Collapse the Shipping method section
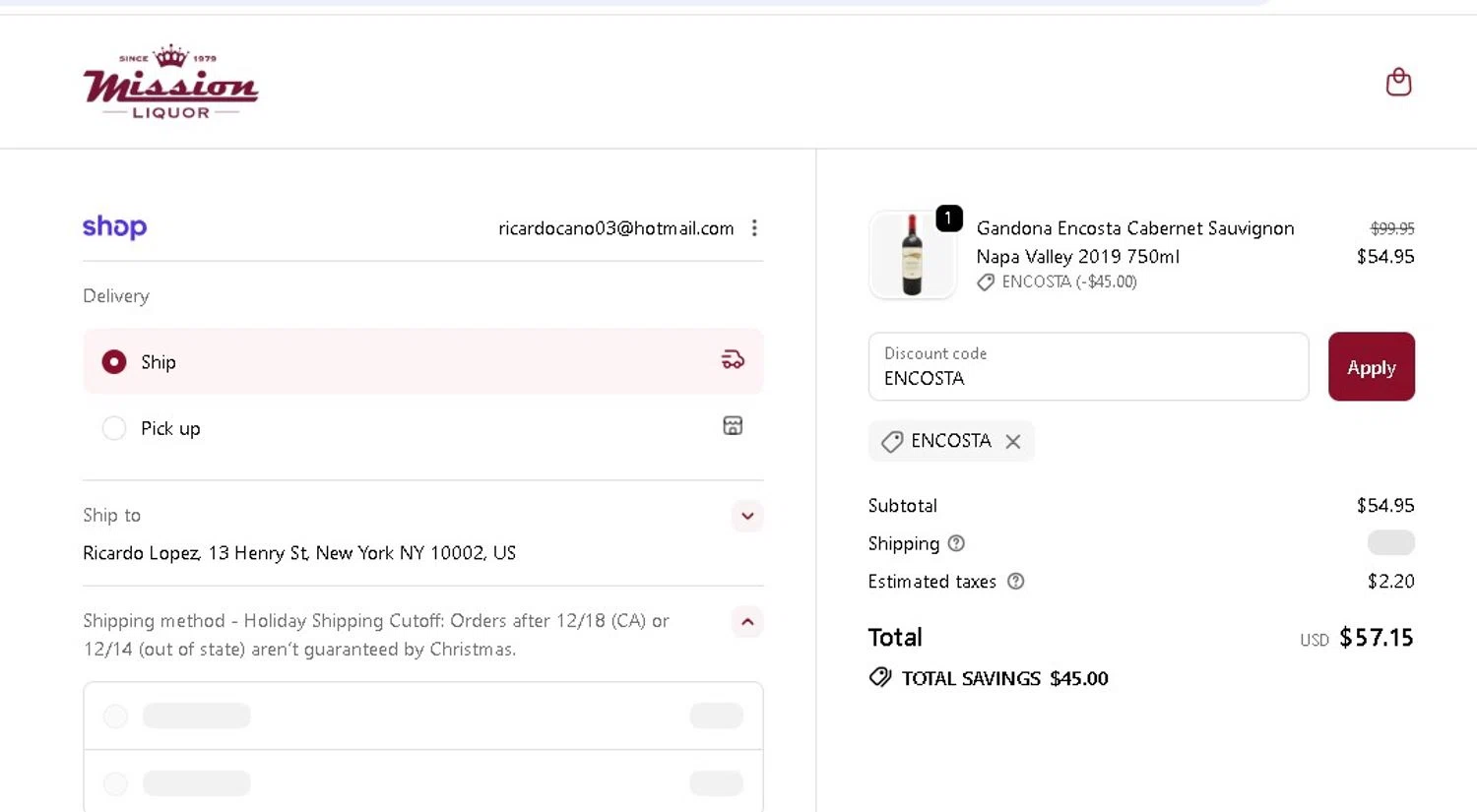1477x812 pixels. (747, 622)
